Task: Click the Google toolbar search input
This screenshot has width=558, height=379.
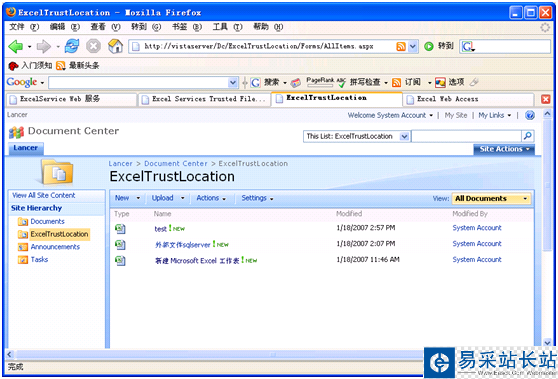Action: click(139, 83)
